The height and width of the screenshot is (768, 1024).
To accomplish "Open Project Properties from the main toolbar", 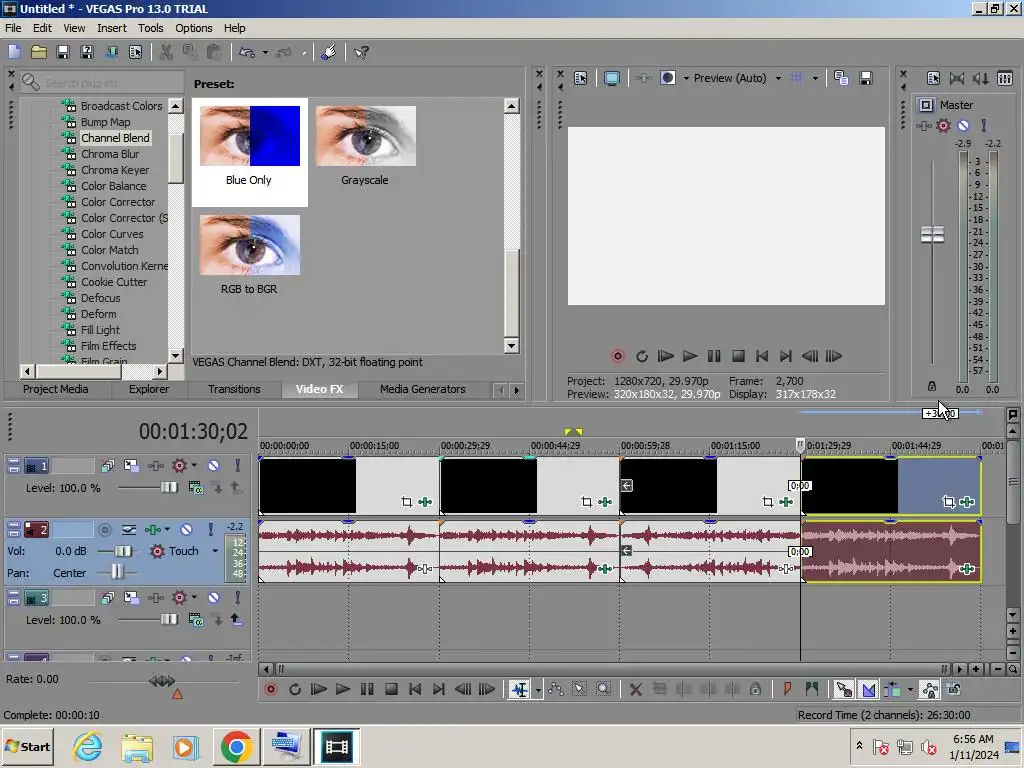I will point(135,52).
